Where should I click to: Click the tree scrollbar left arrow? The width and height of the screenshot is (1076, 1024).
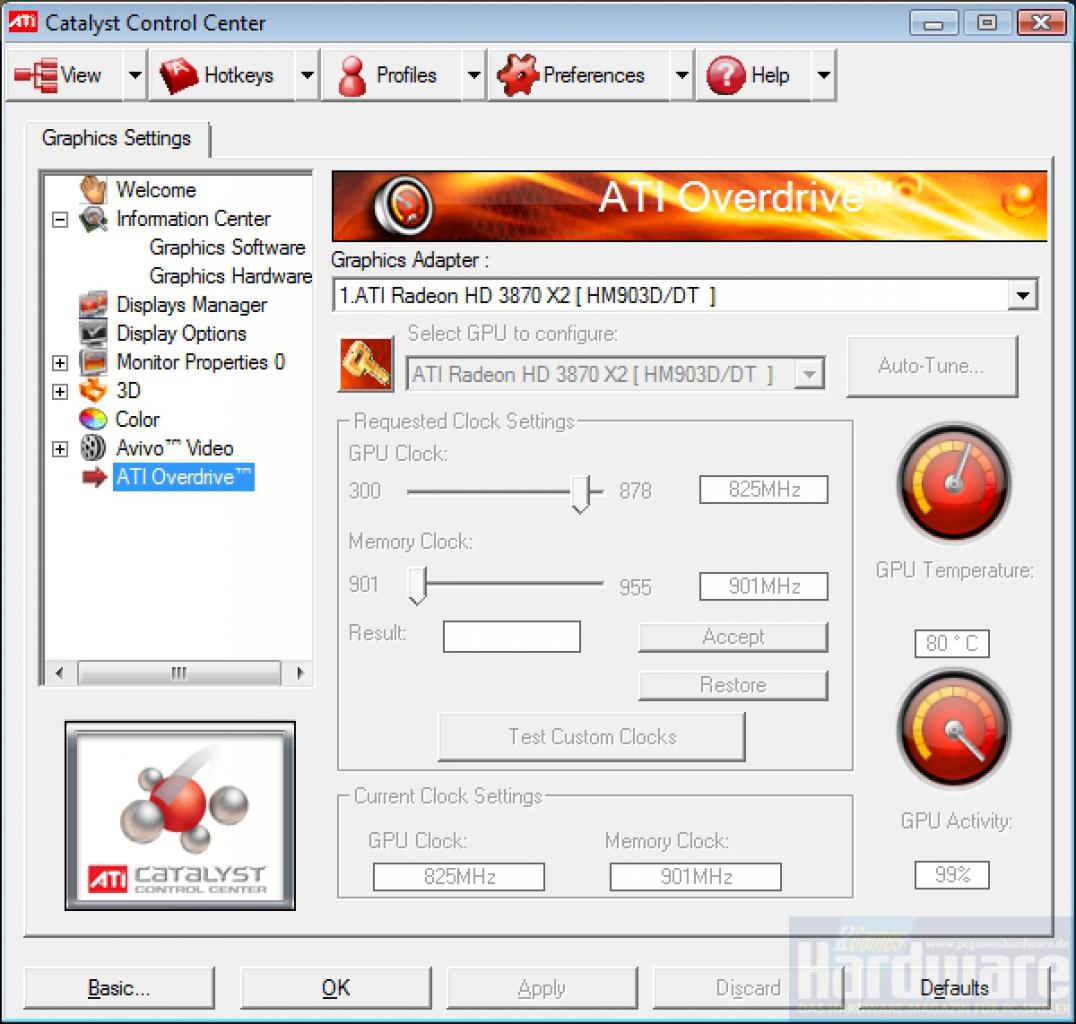click(x=59, y=673)
